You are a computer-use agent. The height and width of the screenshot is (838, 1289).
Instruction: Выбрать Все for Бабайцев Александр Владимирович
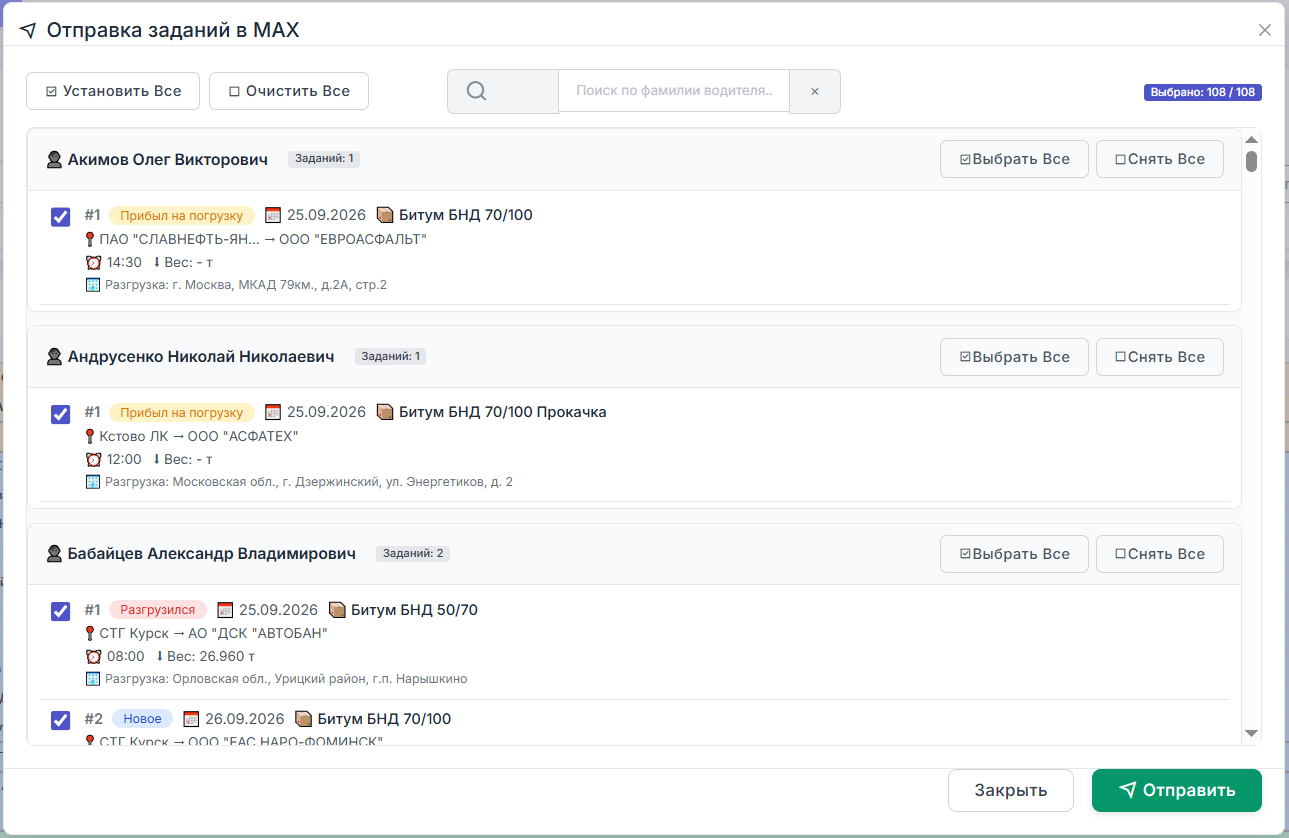[1014, 554]
